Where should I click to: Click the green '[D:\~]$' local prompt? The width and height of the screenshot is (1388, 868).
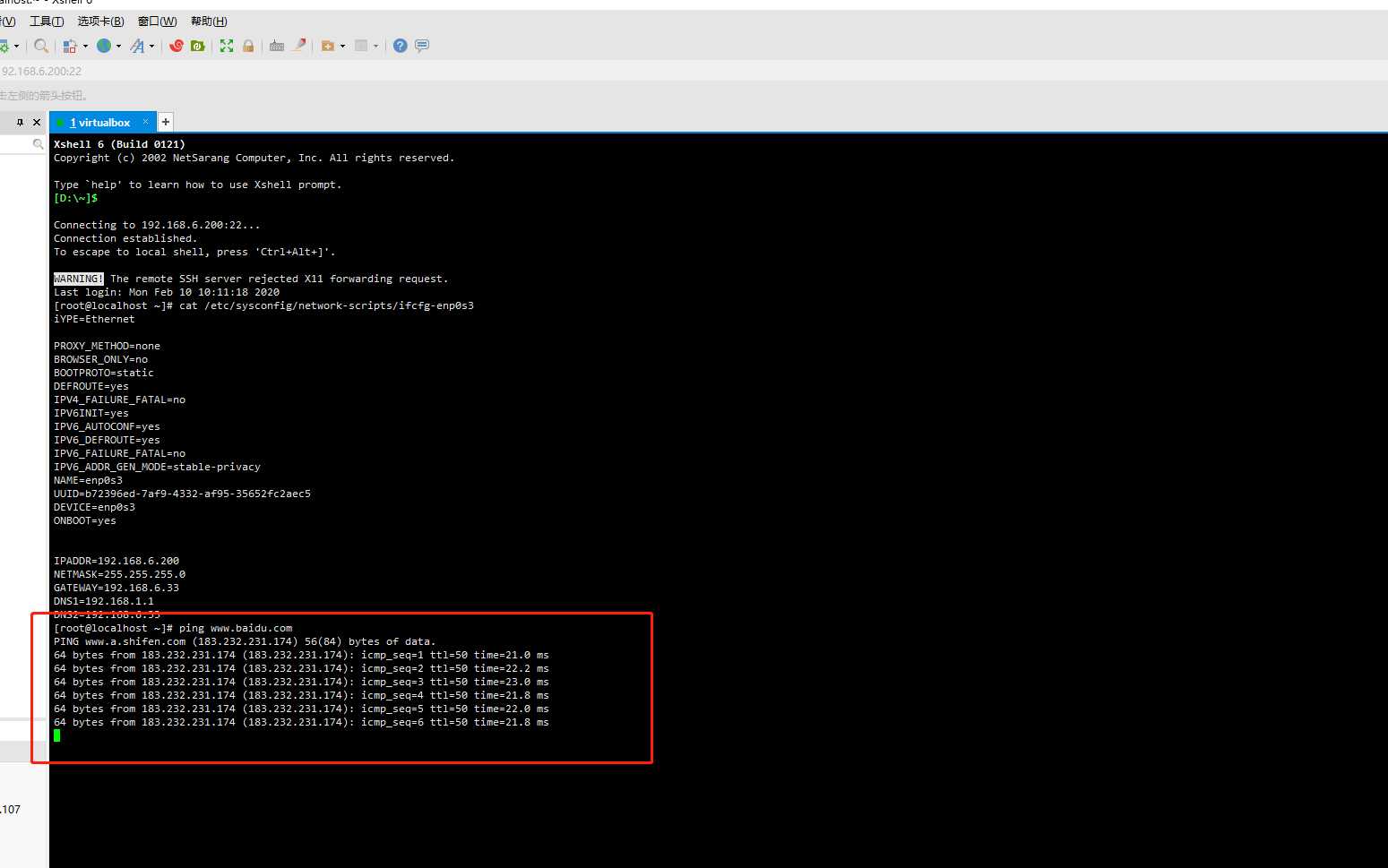pyautogui.click(x=76, y=198)
